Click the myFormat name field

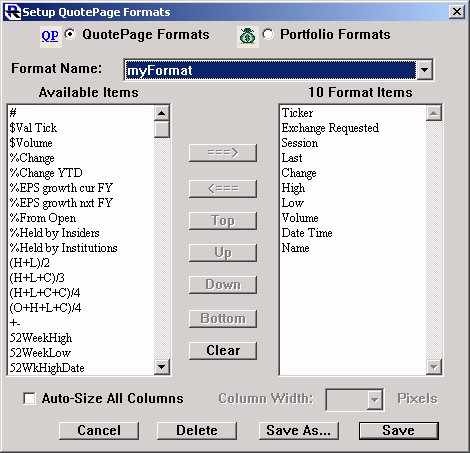[x=270, y=70]
